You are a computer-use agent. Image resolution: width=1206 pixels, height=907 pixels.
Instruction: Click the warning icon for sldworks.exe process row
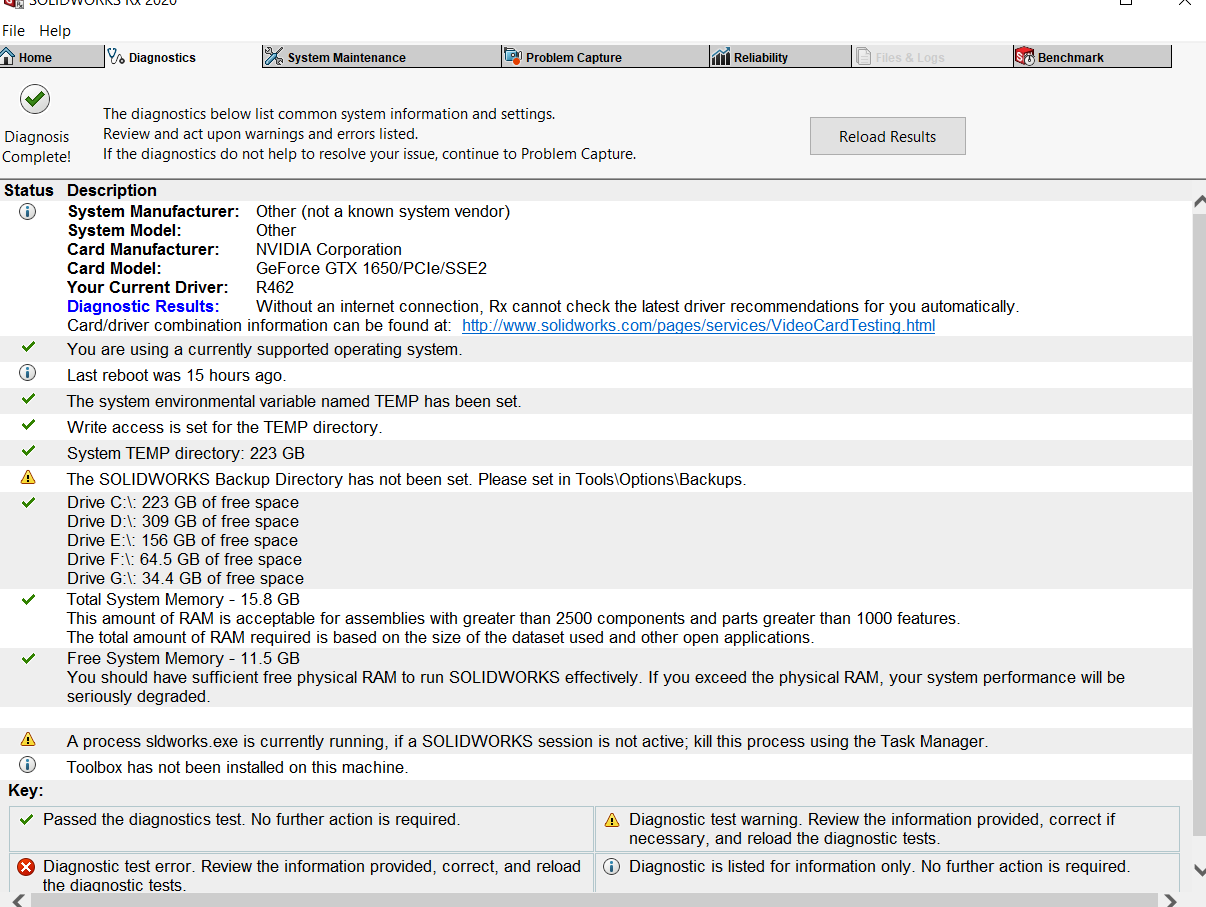click(x=28, y=739)
